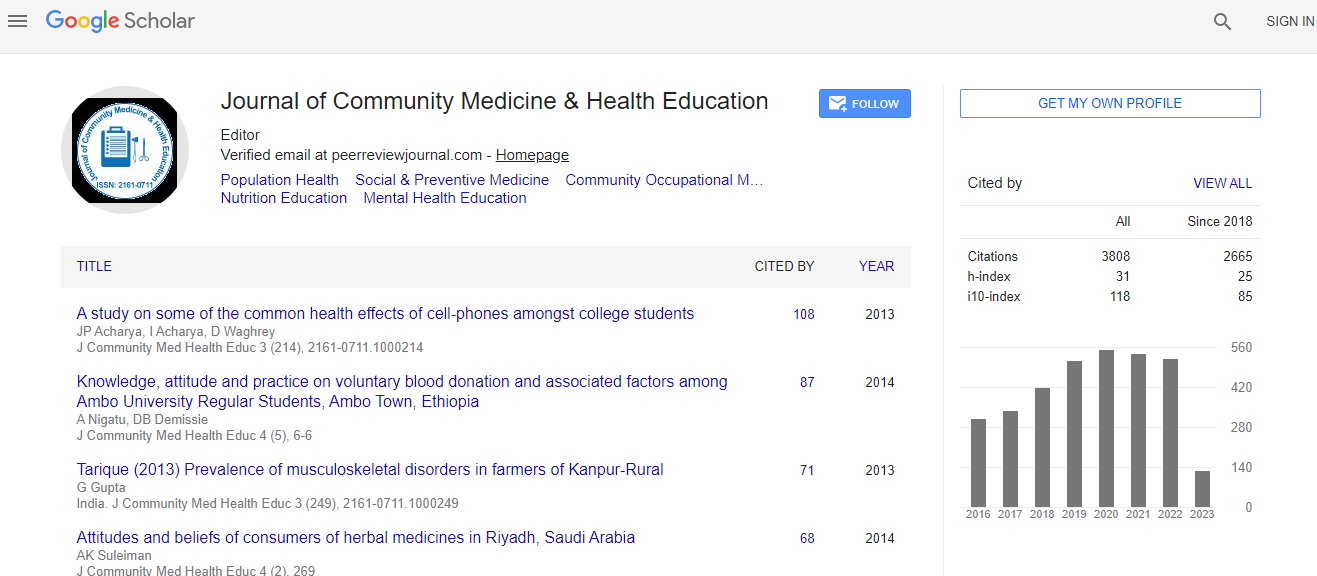
Task: Open Nutrition Education topic link
Action: [283, 198]
